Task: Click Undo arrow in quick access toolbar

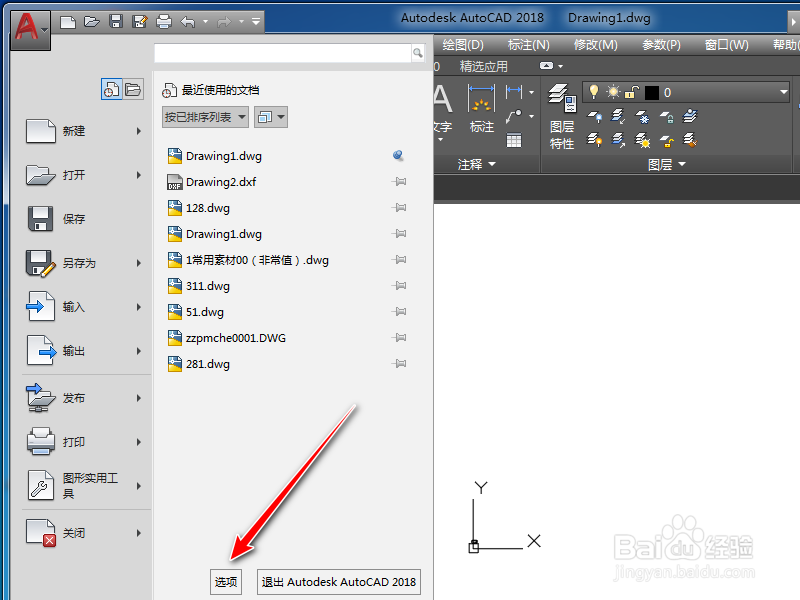Action: [188, 22]
